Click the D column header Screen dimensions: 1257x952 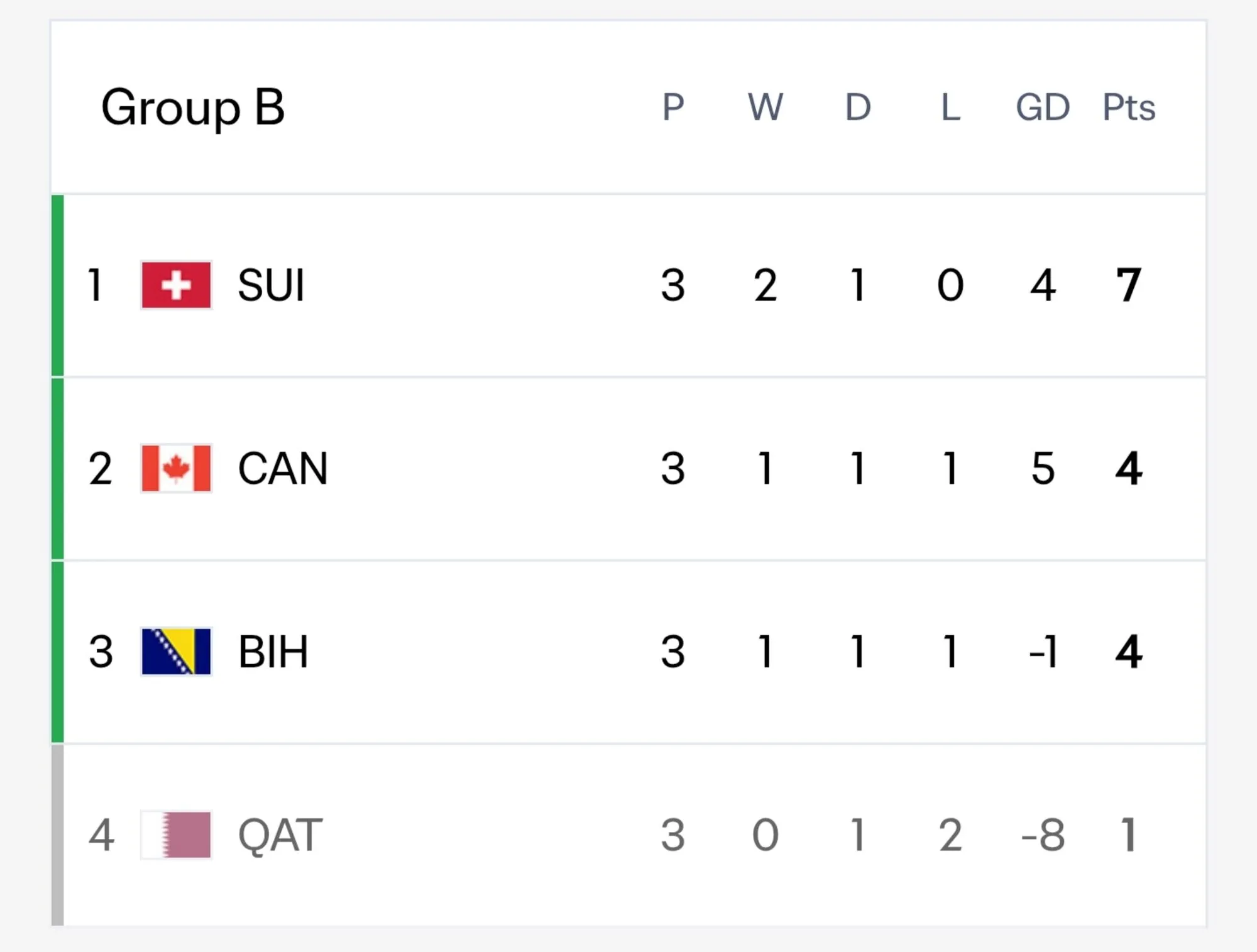point(858,107)
